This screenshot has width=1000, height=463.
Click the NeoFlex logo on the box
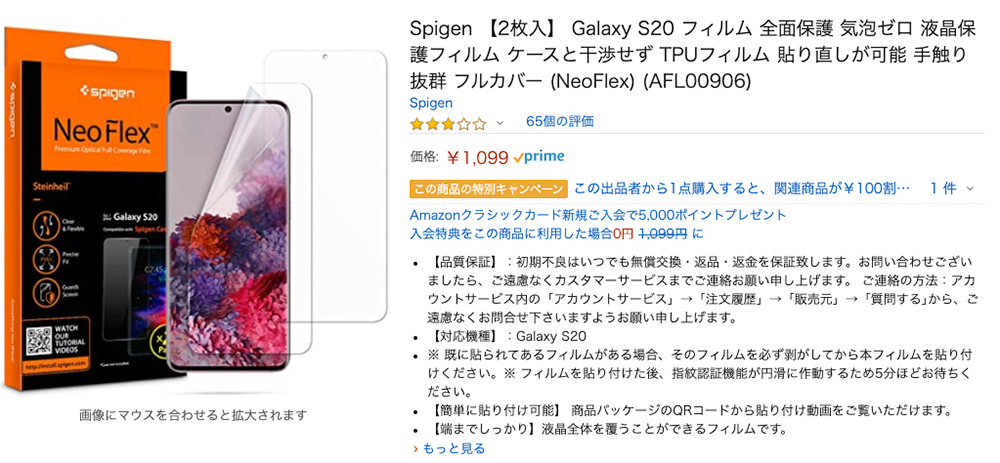[x=91, y=130]
